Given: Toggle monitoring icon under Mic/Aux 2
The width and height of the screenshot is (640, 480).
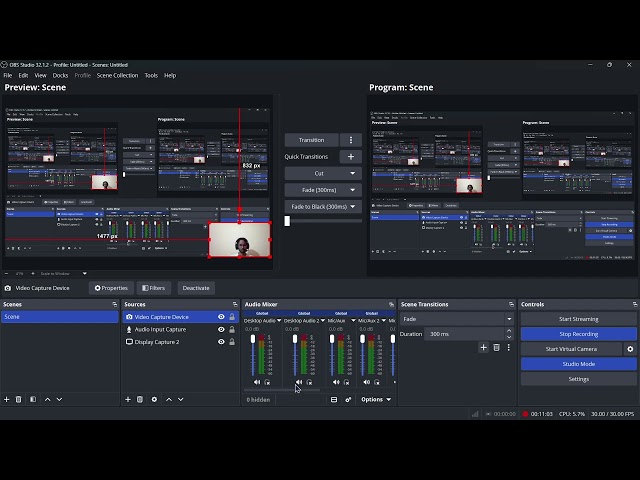Looking at the screenshot, I should [x=377, y=382].
